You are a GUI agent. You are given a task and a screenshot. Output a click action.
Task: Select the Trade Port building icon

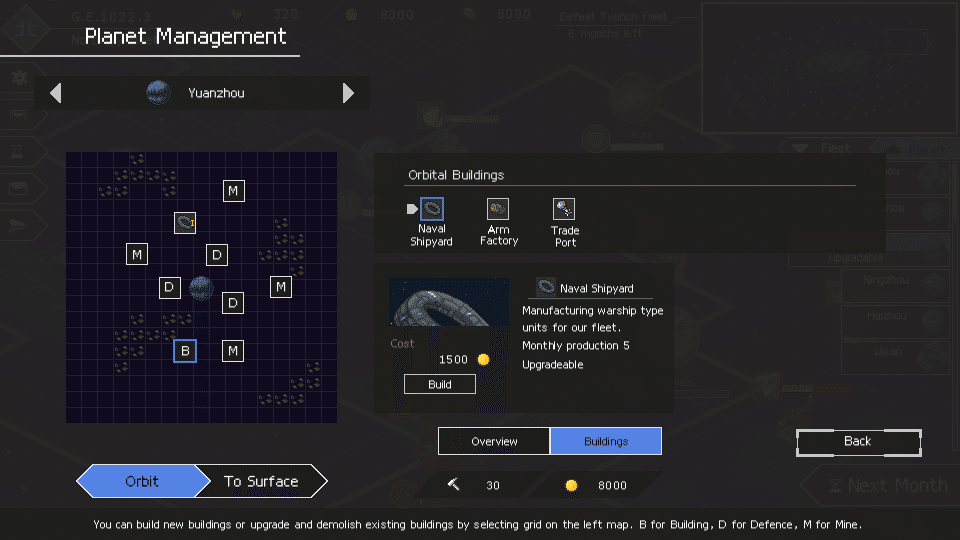(564, 209)
